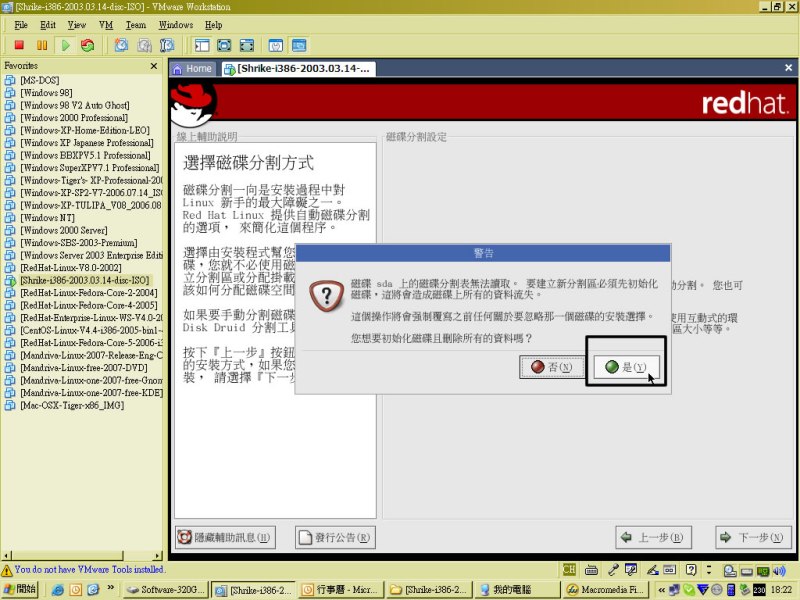Click the summary view toolbar icon
Image resolution: width=800 pixels, height=600 pixels.
pyautogui.click(x=276, y=45)
